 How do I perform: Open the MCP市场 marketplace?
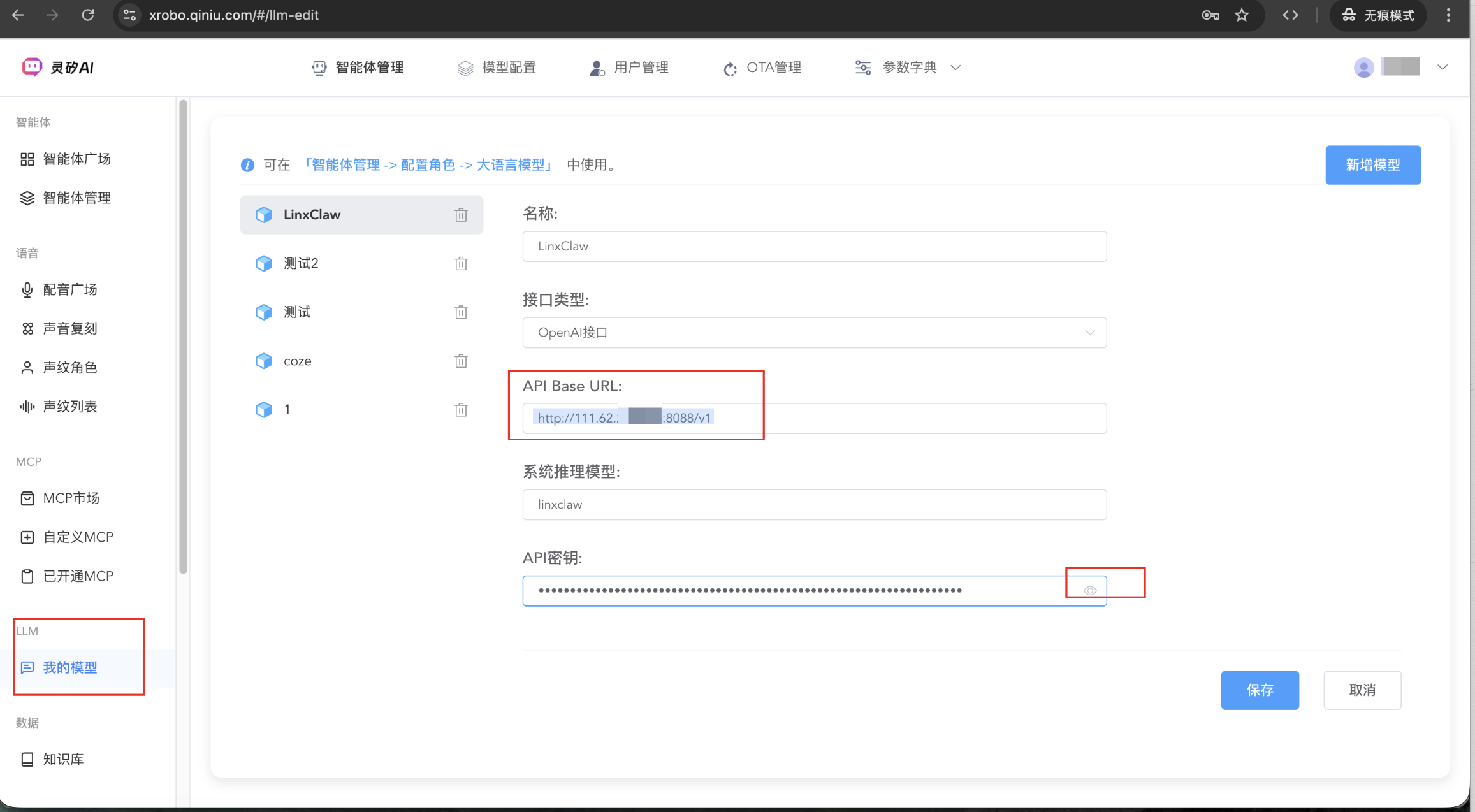coord(72,498)
